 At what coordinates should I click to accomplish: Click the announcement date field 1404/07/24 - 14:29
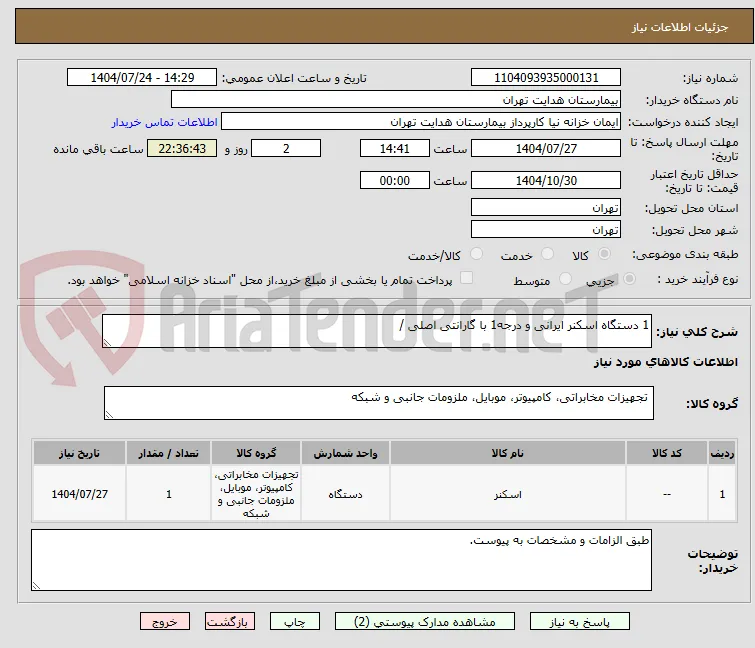pos(142,78)
